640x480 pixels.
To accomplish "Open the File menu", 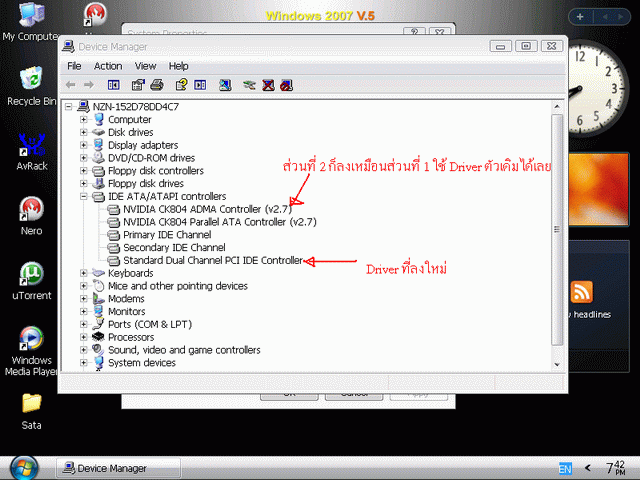I will [74, 66].
